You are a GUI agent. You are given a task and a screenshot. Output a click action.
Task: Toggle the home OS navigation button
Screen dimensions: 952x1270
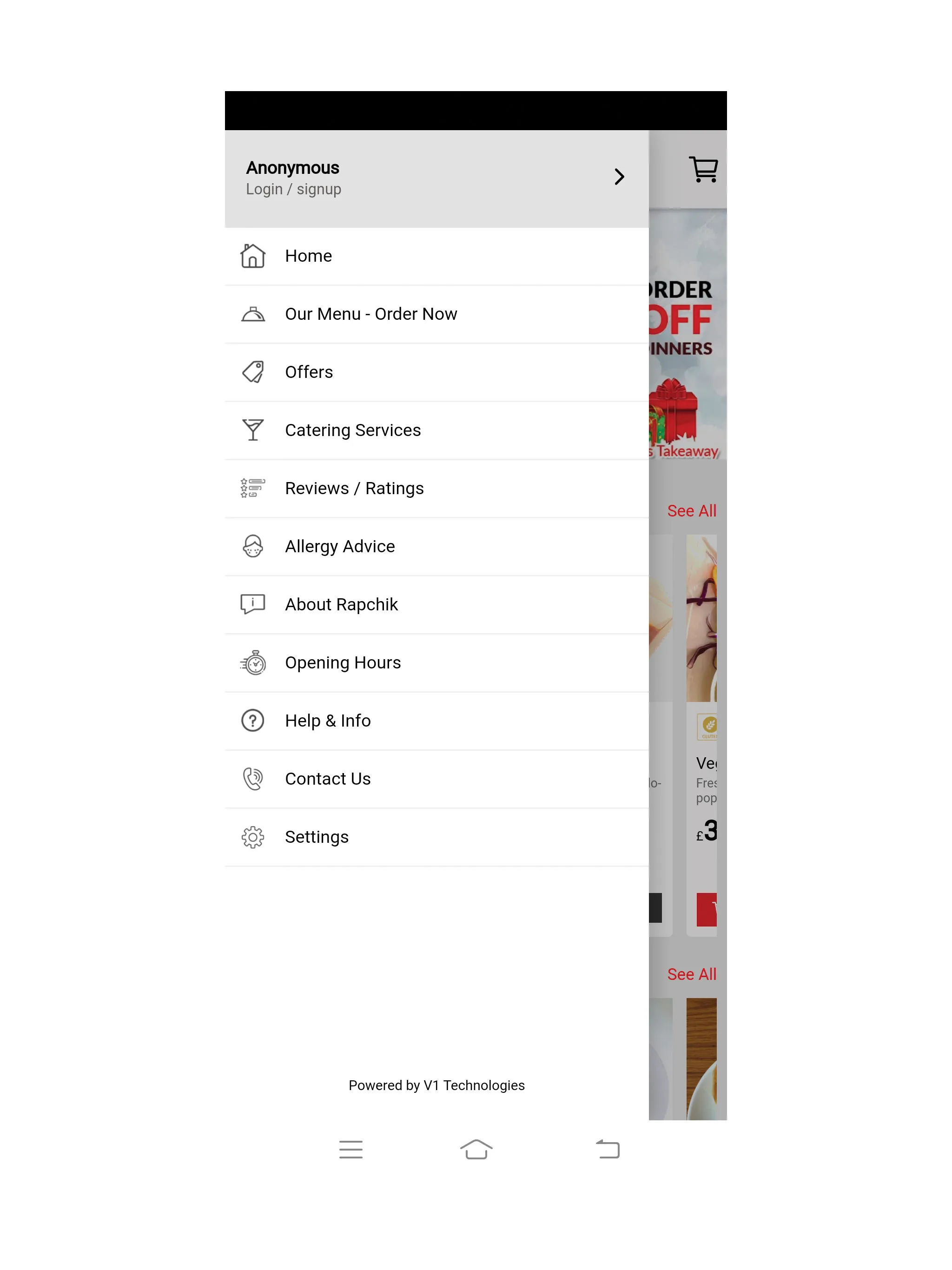tap(476, 1149)
